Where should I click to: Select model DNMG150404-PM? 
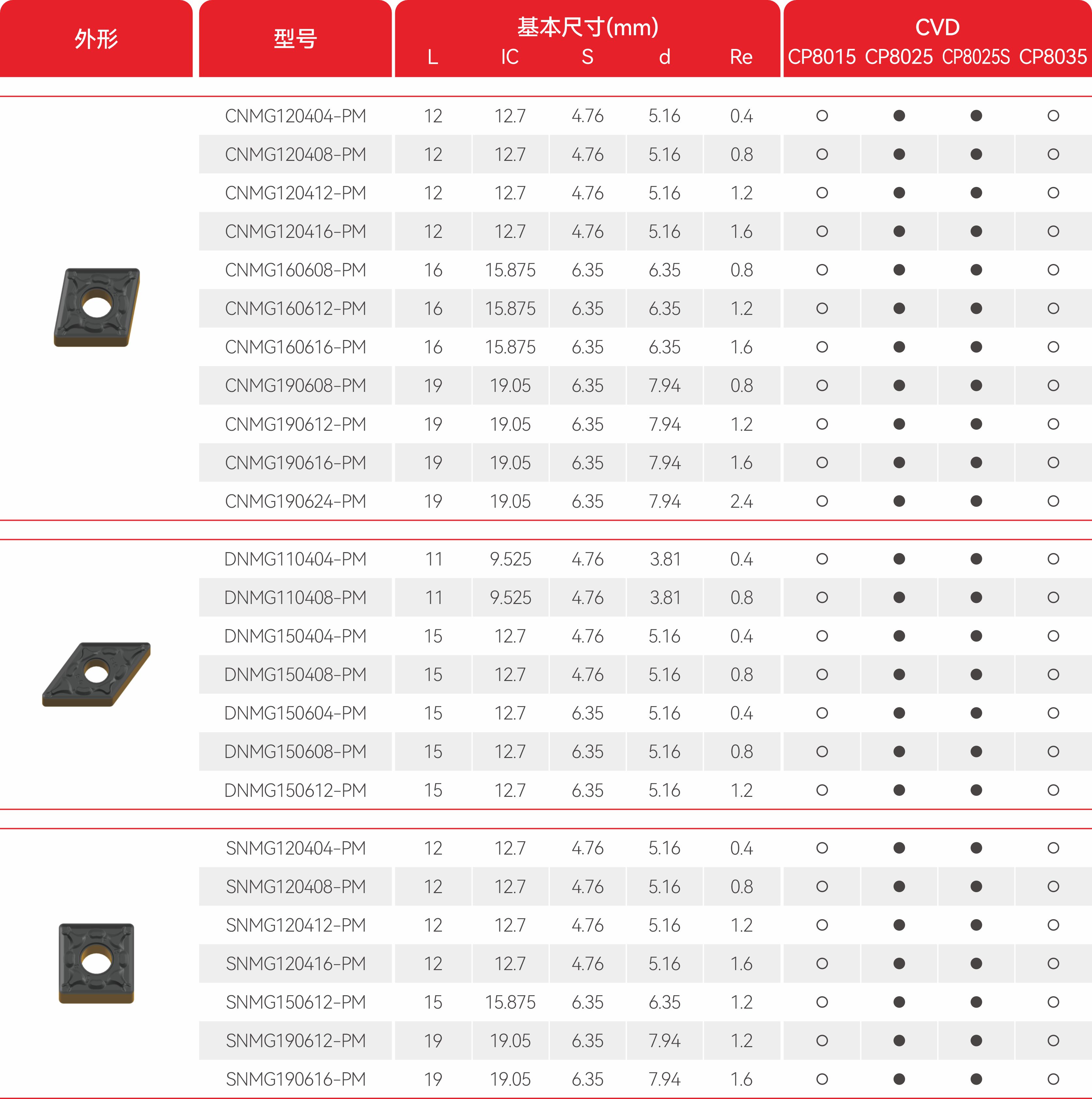coord(295,636)
